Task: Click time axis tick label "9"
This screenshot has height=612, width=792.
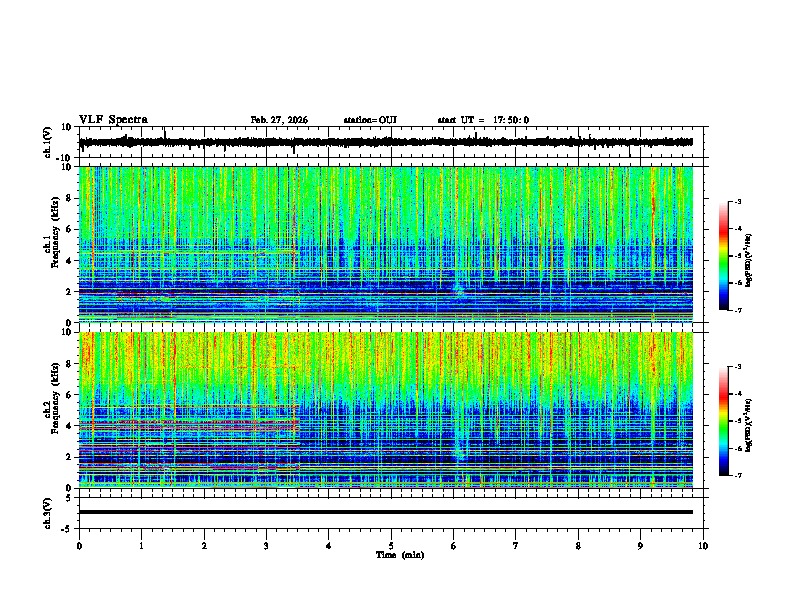Action: 640,546
